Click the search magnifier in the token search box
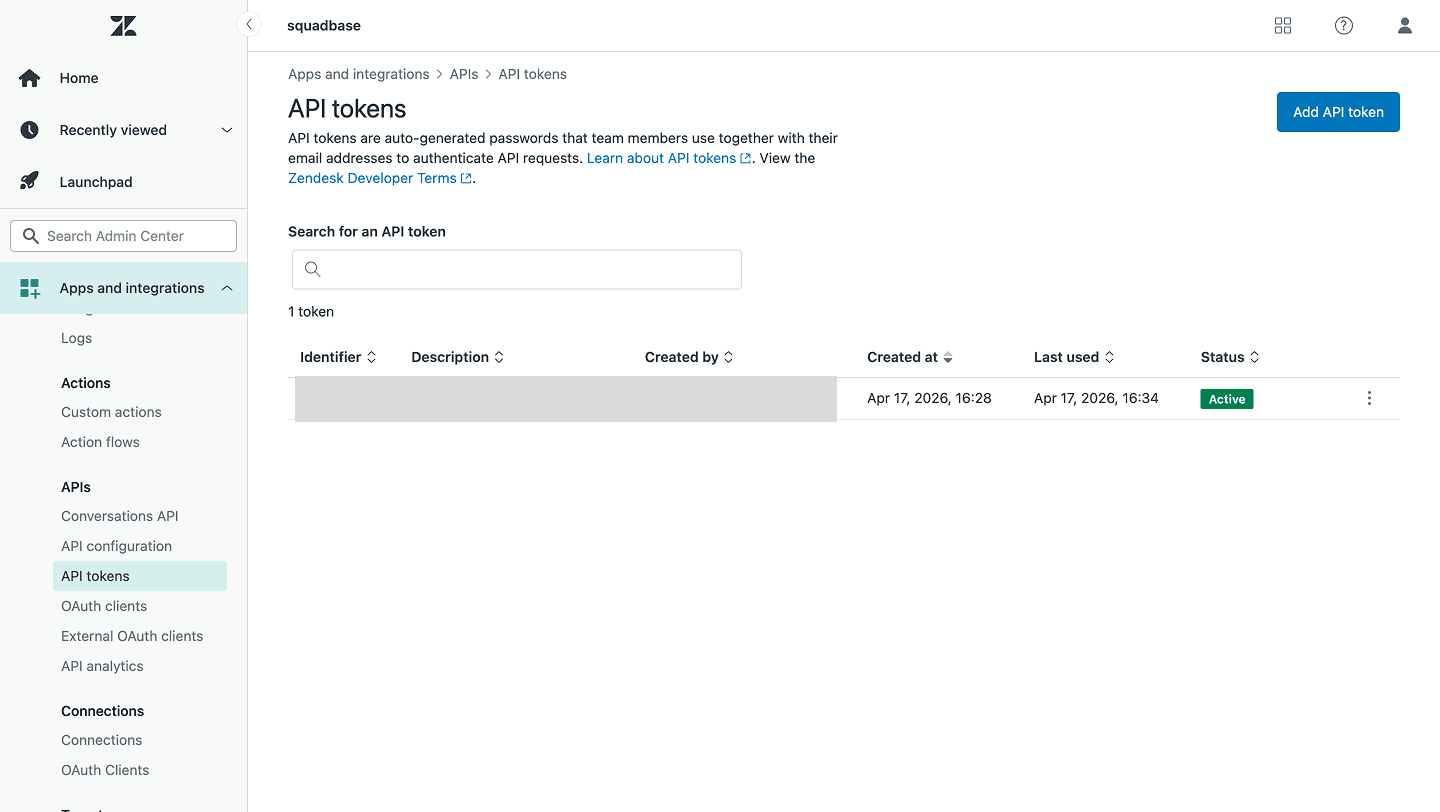Image resolution: width=1440 pixels, height=812 pixels. click(x=312, y=269)
